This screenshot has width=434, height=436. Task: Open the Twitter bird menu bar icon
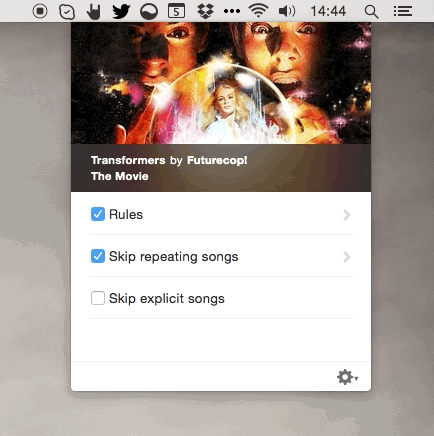coord(121,11)
